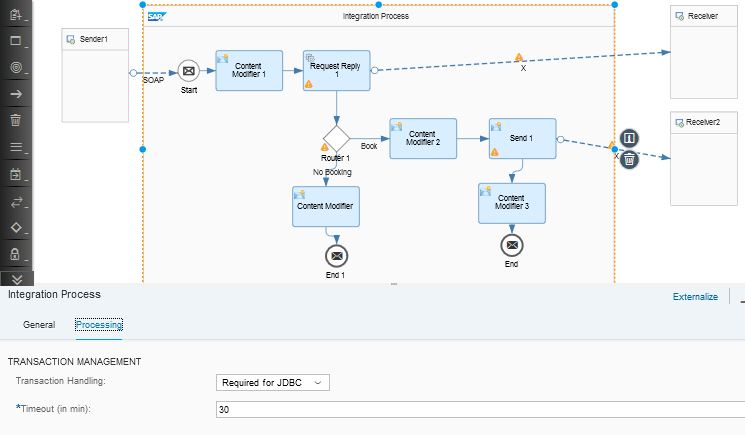The height and width of the screenshot is (435, 745).
Task: Click round information button above trash
Action: click(629, 138)
